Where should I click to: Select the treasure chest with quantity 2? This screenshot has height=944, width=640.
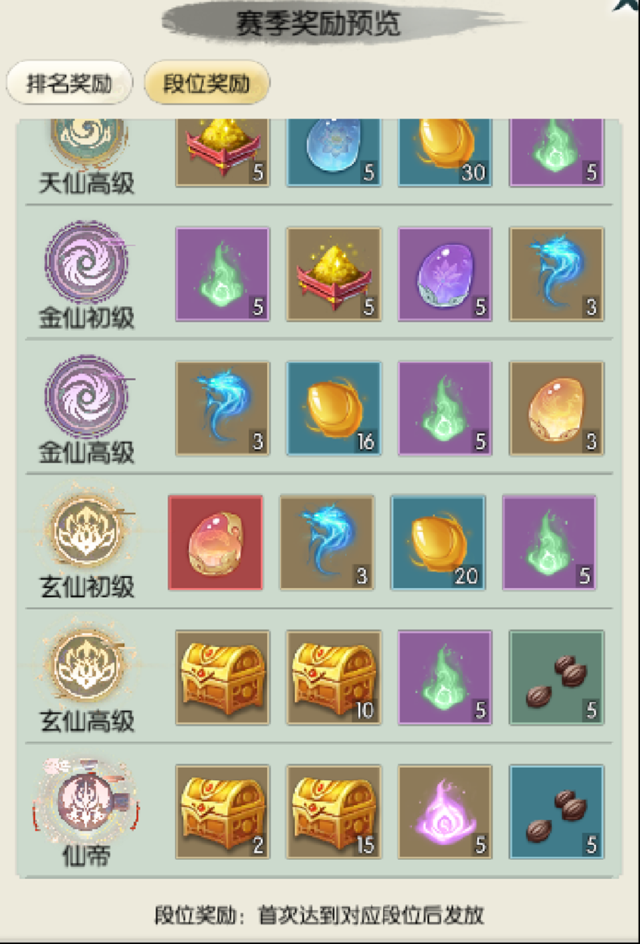click(222, 812)
